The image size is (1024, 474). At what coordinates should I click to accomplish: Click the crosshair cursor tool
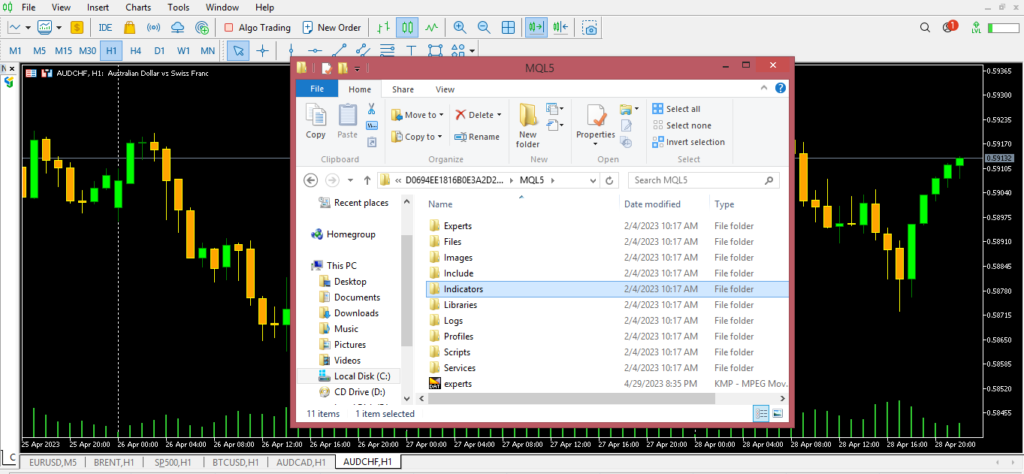pos(264,50)
